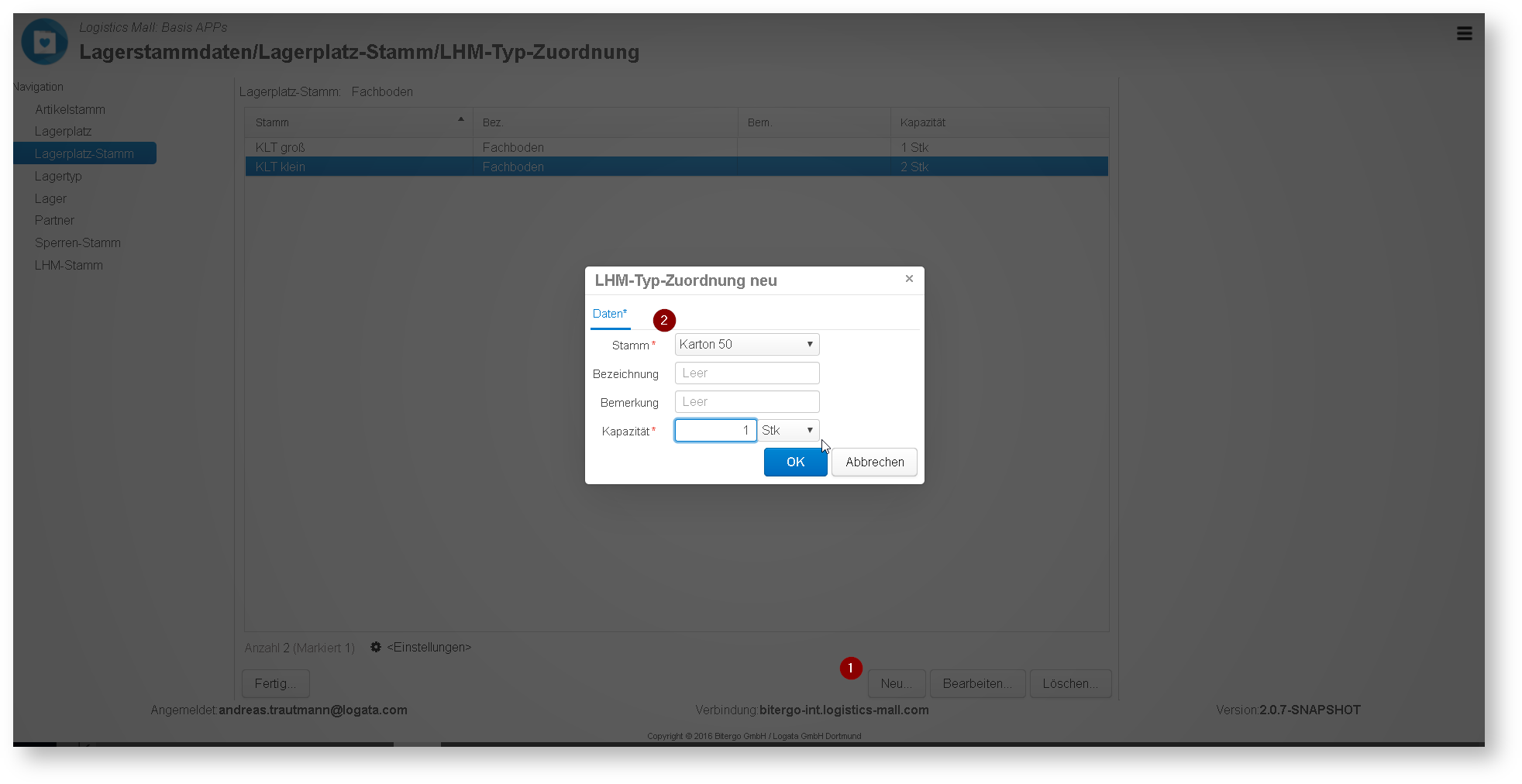Viewport: 1522px width, 784px height.
Task: Click the andreas.trautmann@logata.com login text
Action: click(x=312, y=710)
